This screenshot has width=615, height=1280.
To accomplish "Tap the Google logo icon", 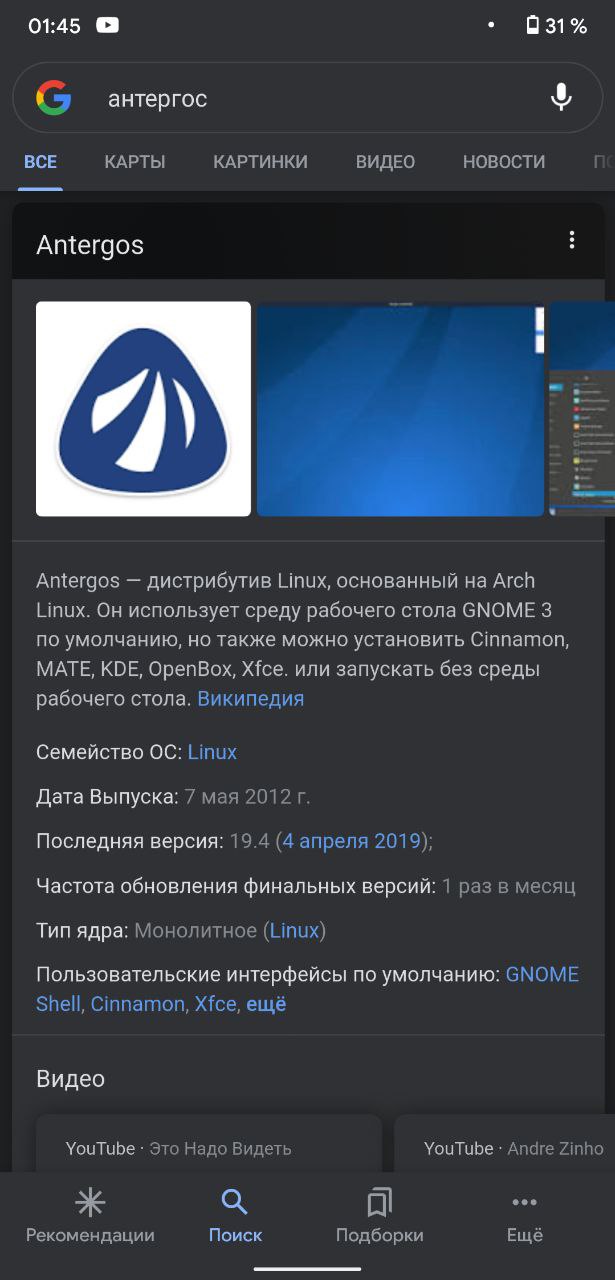I will pos(54,98).
